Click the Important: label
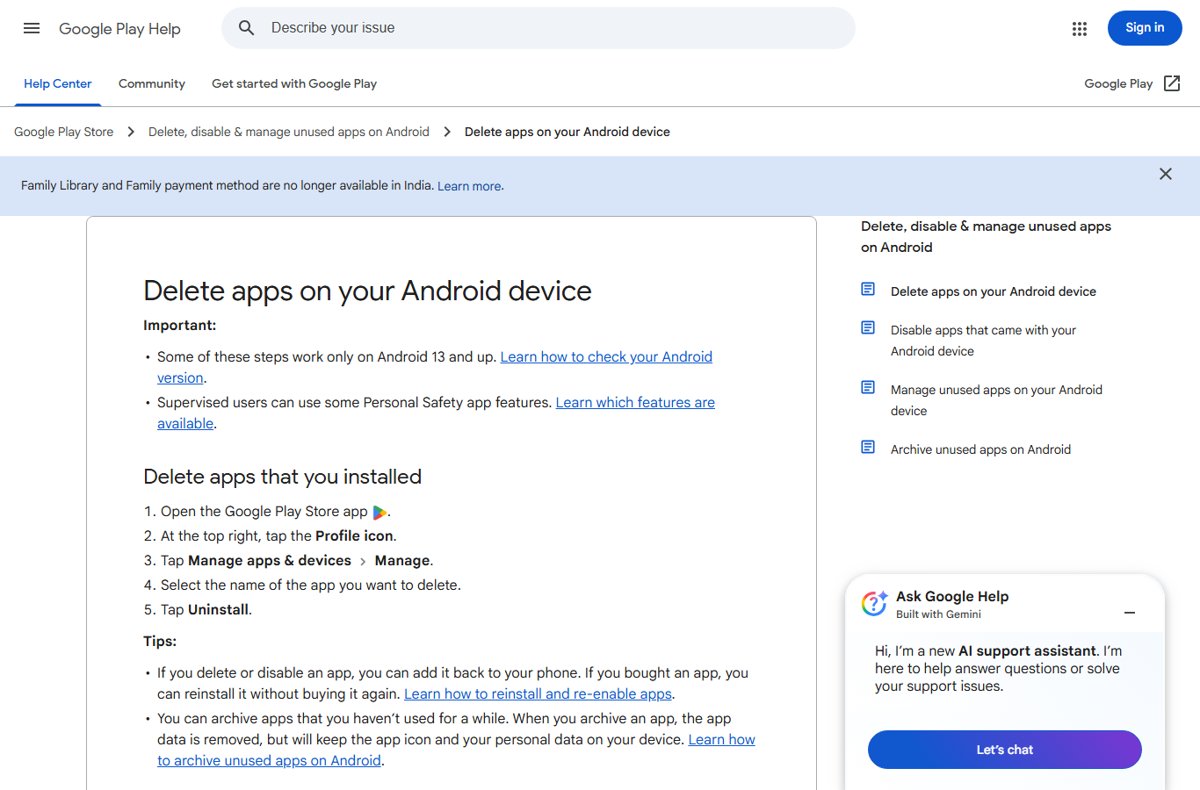 [180, 325]
